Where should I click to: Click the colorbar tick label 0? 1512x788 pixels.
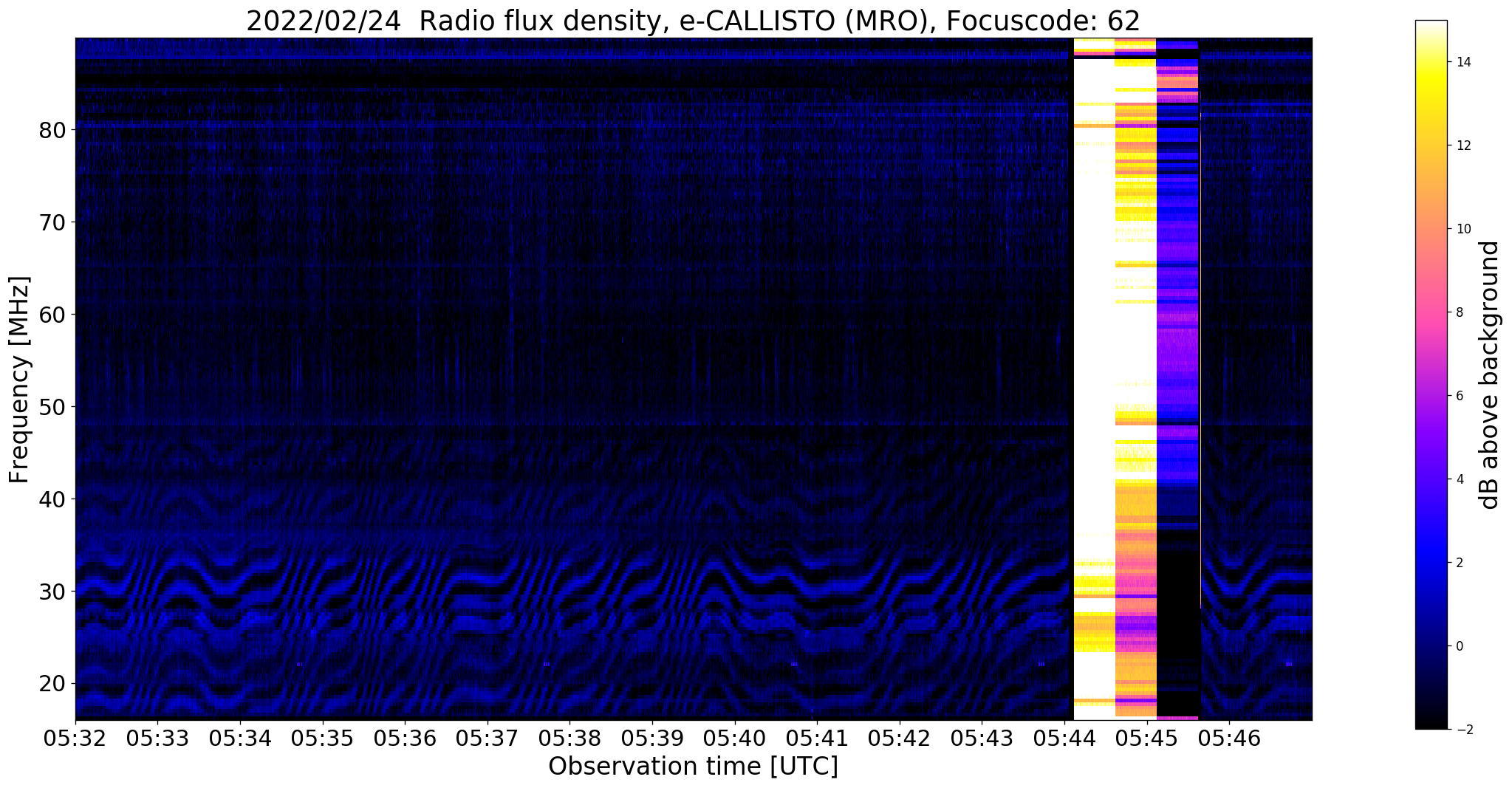(x=1458, y=646)
